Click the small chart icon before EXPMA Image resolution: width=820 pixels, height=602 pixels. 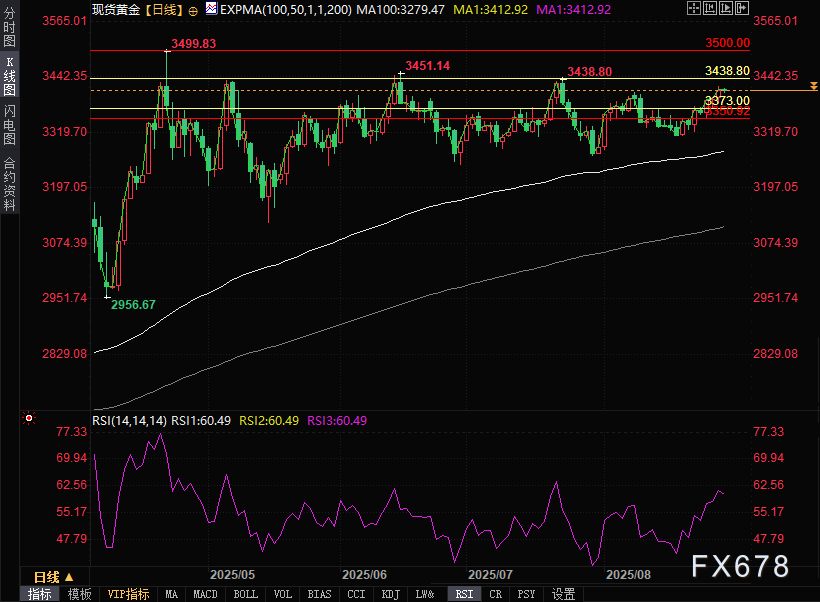(211, 7)
